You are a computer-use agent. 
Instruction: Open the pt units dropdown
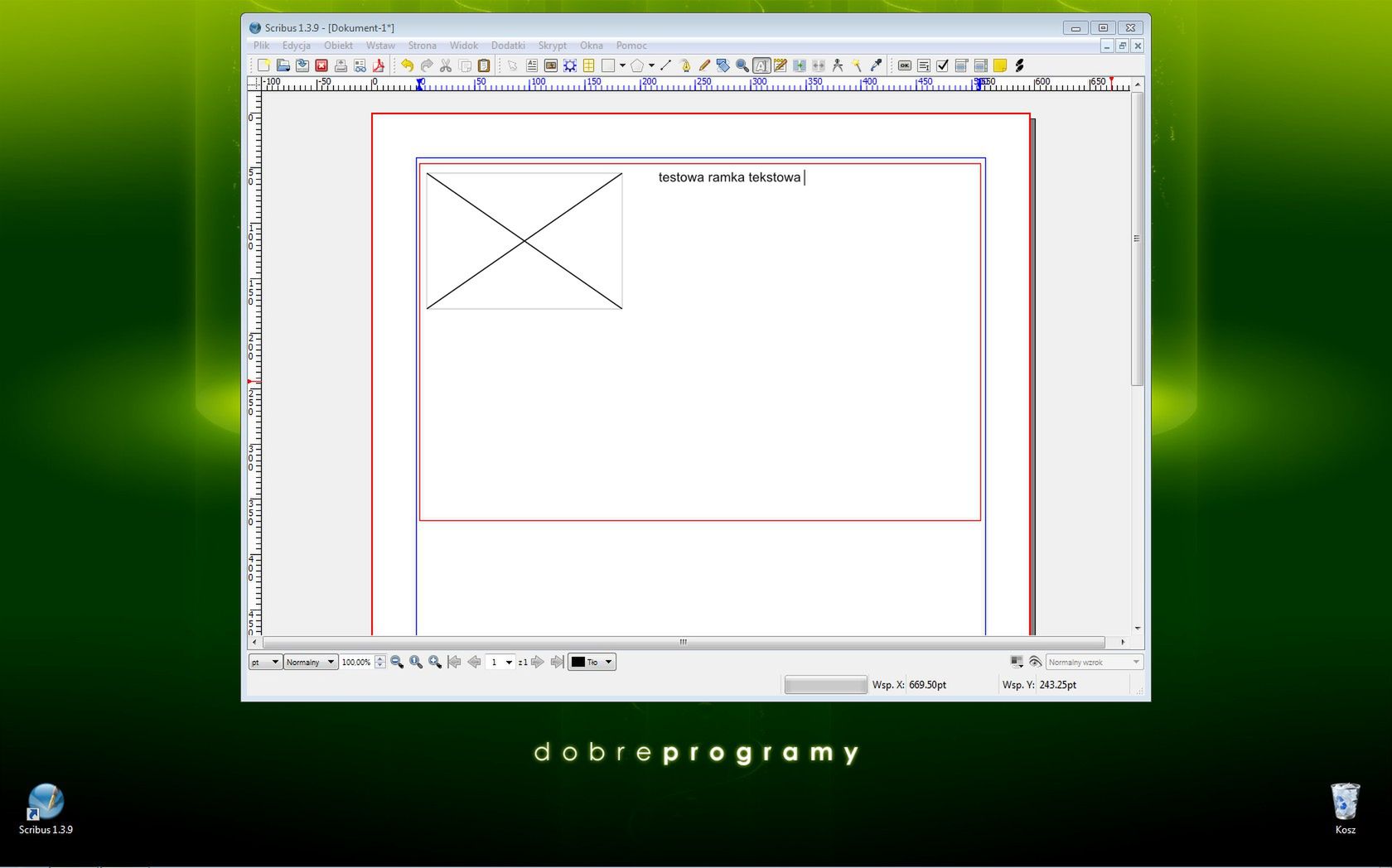[265, 662]
